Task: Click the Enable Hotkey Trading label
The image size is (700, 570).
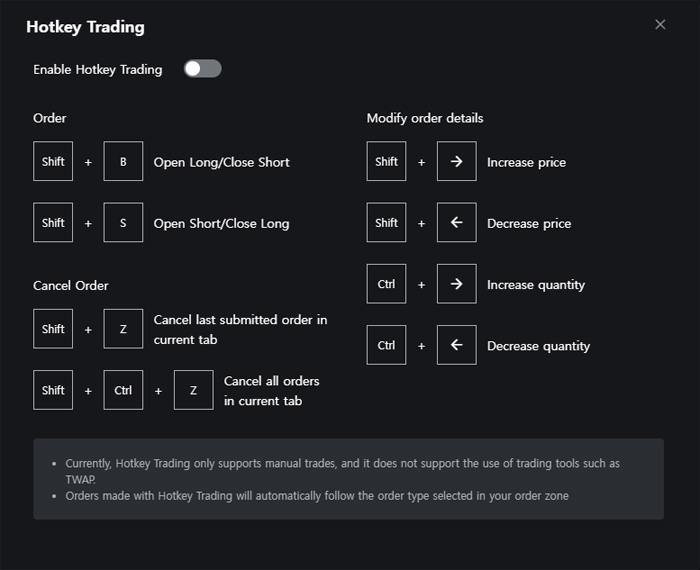Action: click(98, 70)
